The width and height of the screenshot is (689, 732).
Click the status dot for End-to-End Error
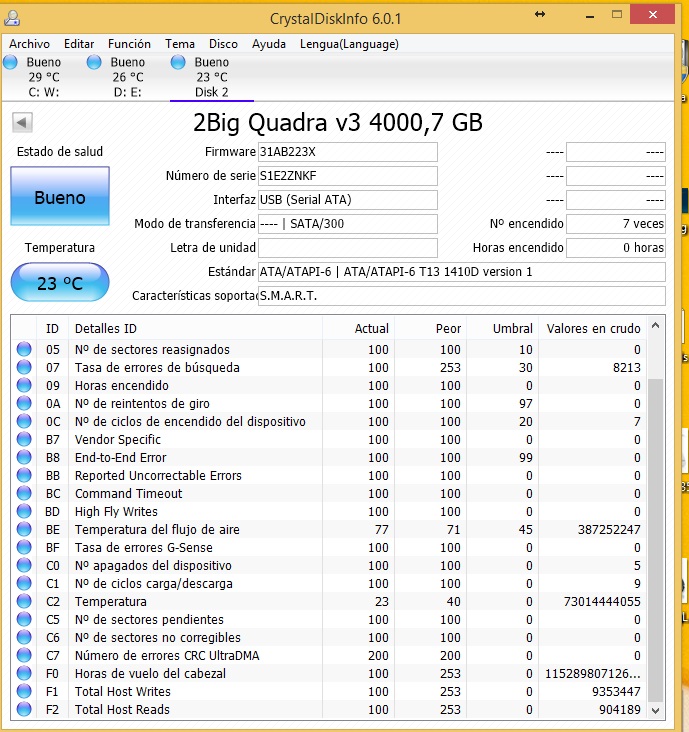[x=24, y=458]
